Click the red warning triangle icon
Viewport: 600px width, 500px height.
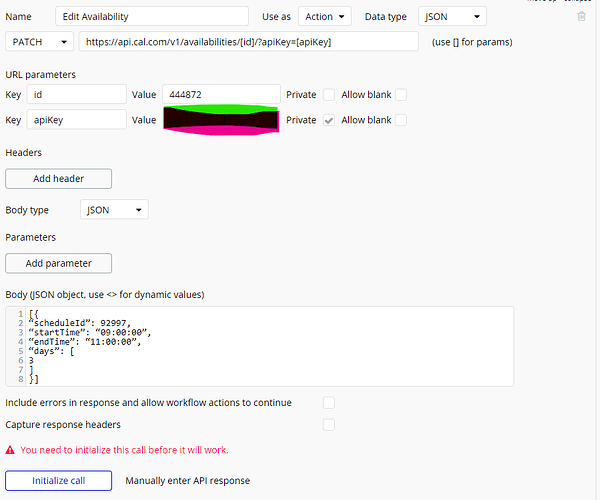(x=10, y=450)
